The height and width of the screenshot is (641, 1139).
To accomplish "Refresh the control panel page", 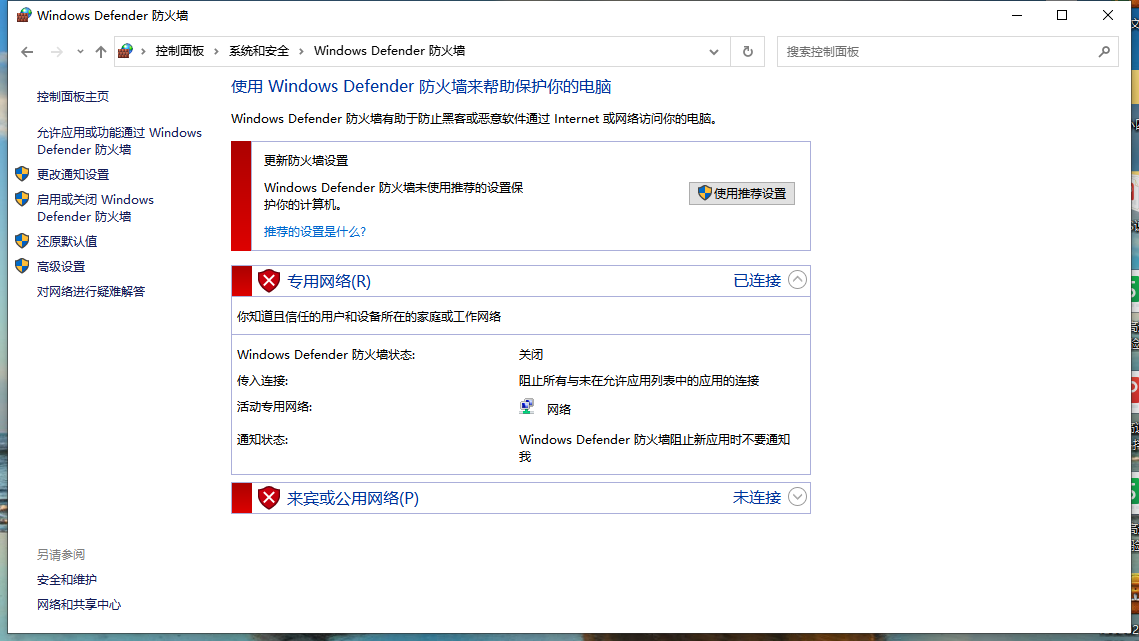I will point(747,52).
